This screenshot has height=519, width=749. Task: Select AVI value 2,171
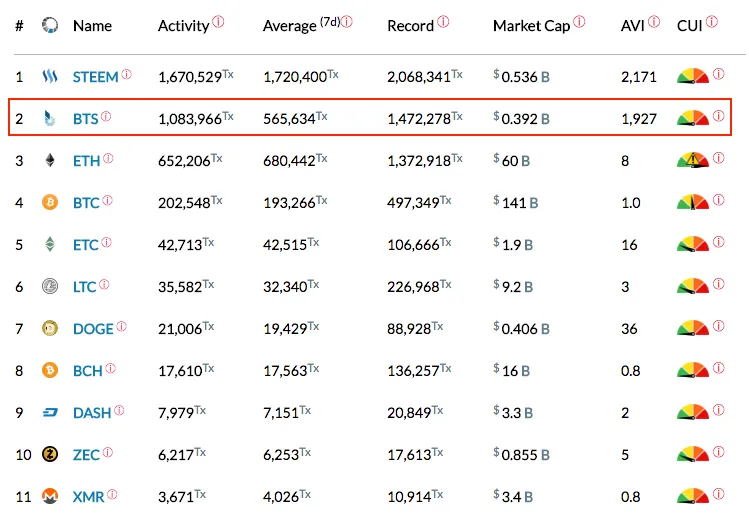(639, 77)
